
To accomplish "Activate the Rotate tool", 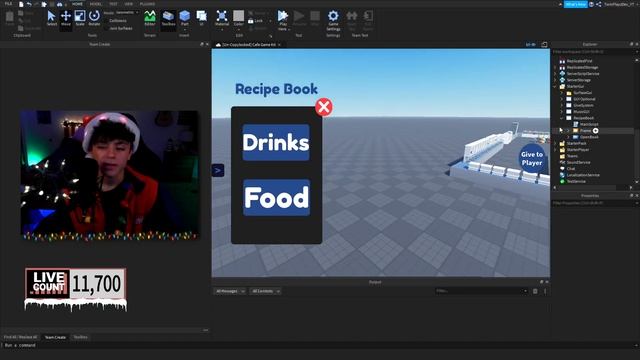I will click(94, 19).
